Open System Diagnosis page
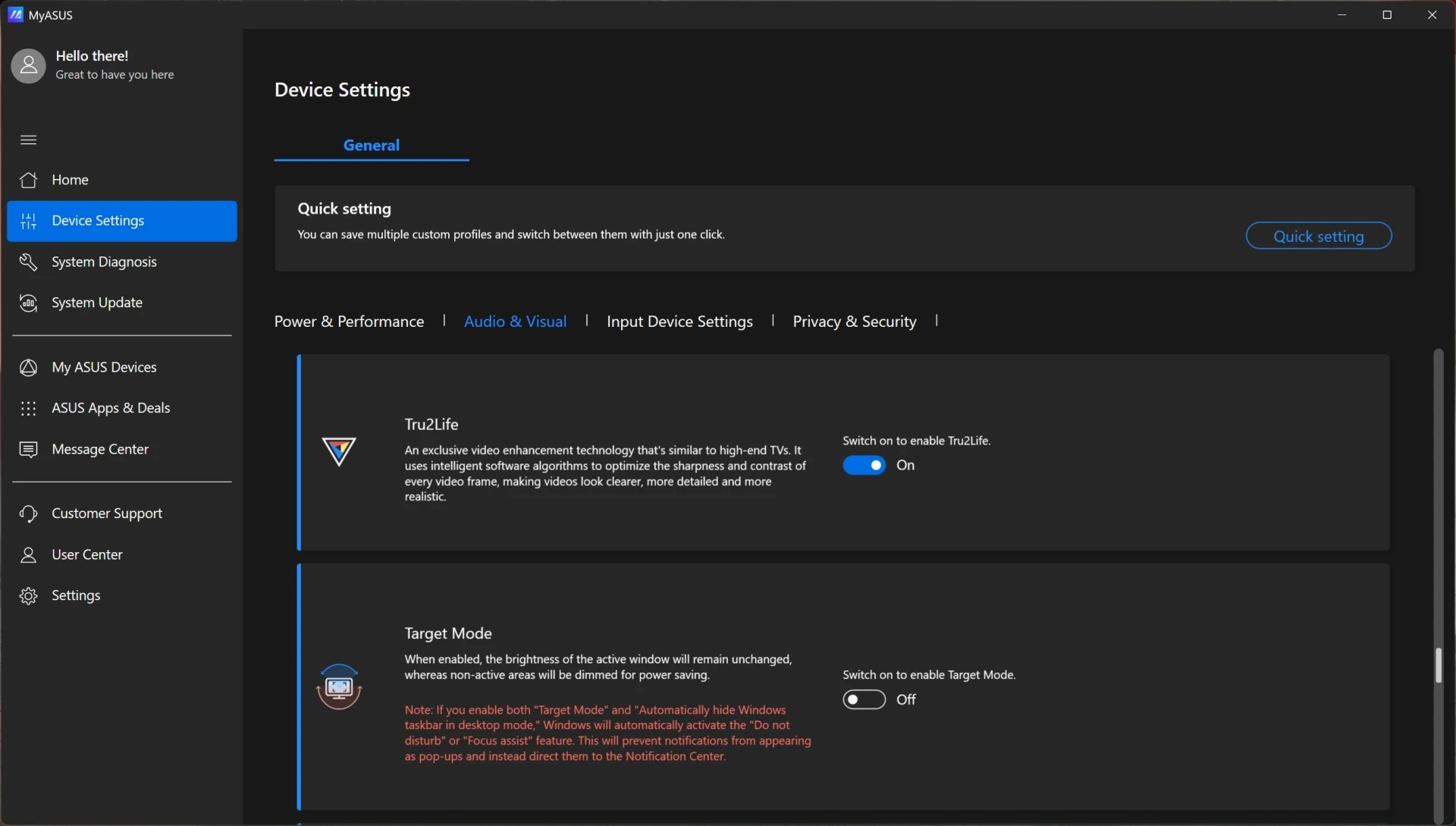The image size is (1456, 826). (x=122, y=262)
